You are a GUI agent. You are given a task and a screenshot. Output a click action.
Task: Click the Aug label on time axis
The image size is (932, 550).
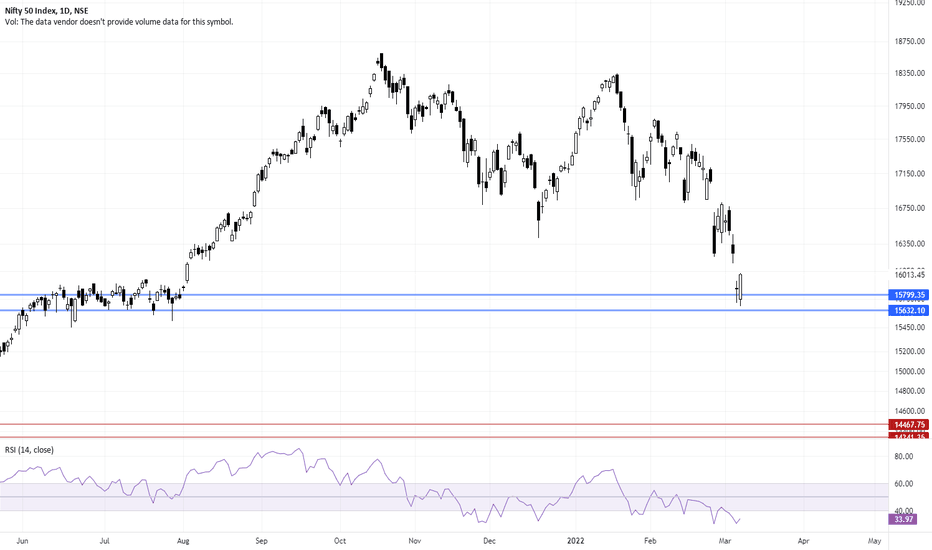[183, 541]
